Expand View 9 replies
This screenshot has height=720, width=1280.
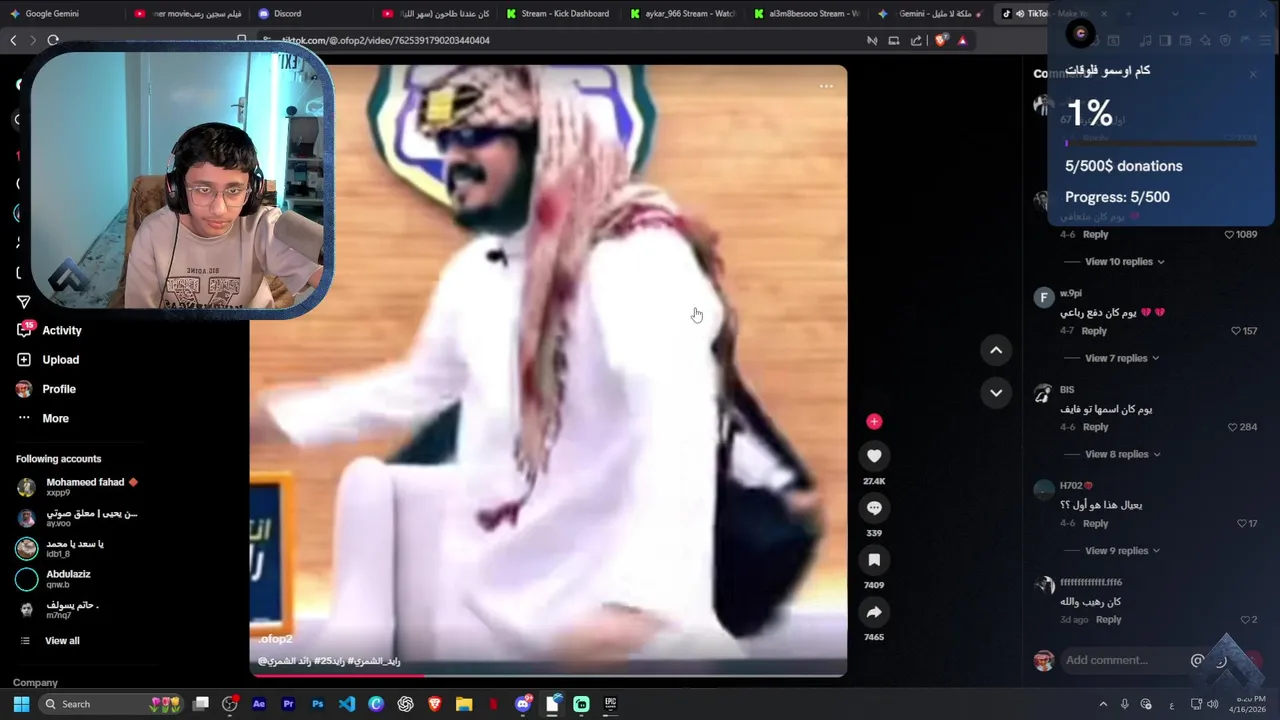click(1122, 551)
